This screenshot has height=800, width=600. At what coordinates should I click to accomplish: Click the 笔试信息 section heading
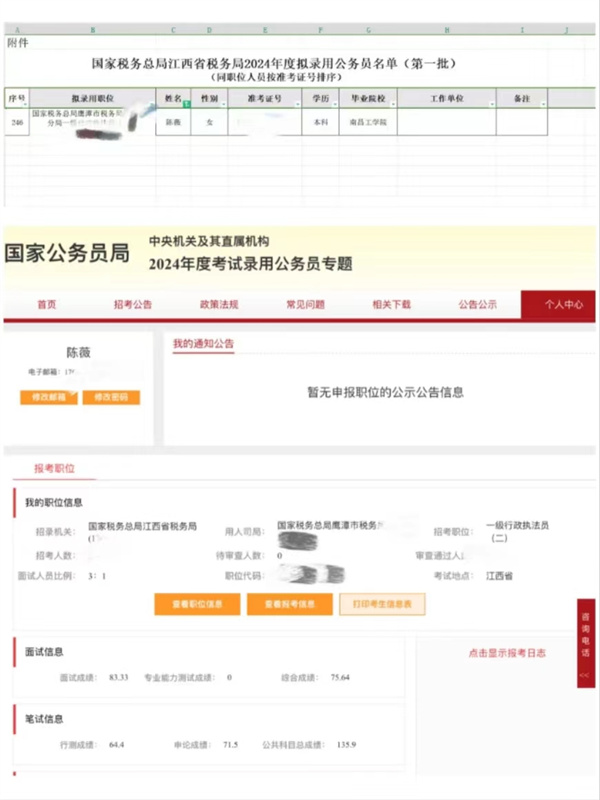coord(44,719)
